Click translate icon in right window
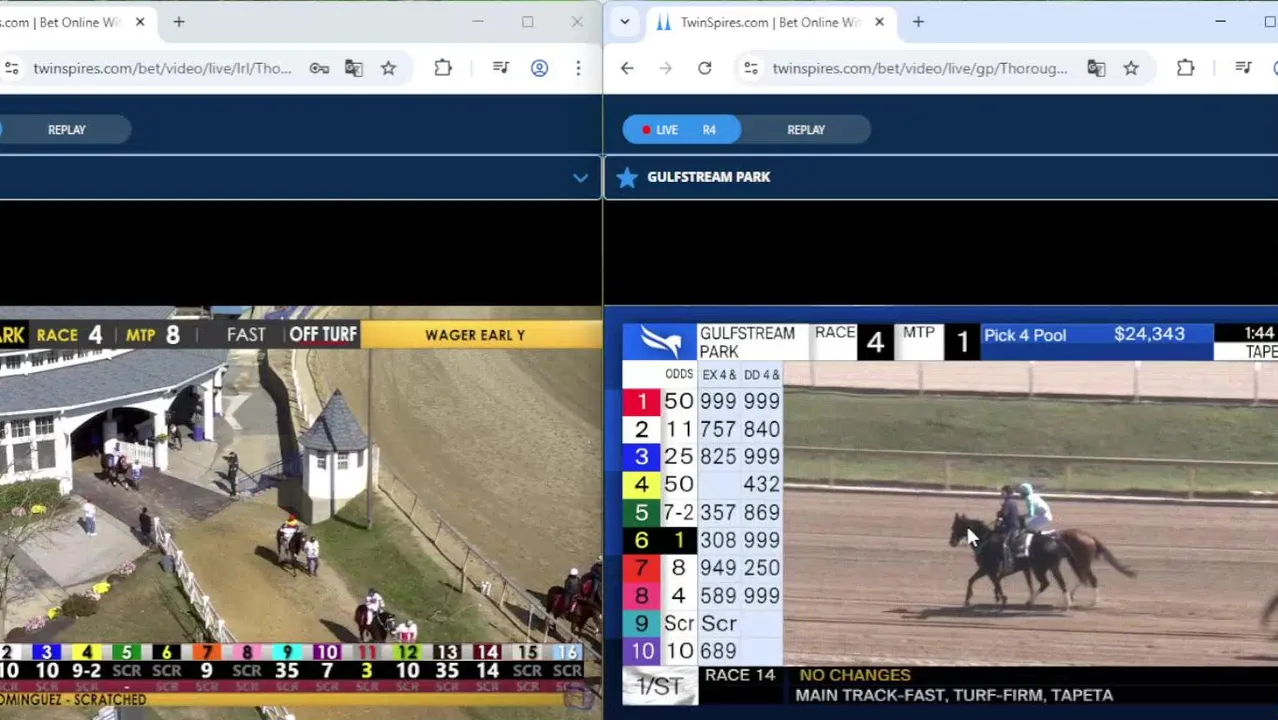The height and width of the screenshot is (720, 1278). pyautogui.click(x=1096, y=68)
